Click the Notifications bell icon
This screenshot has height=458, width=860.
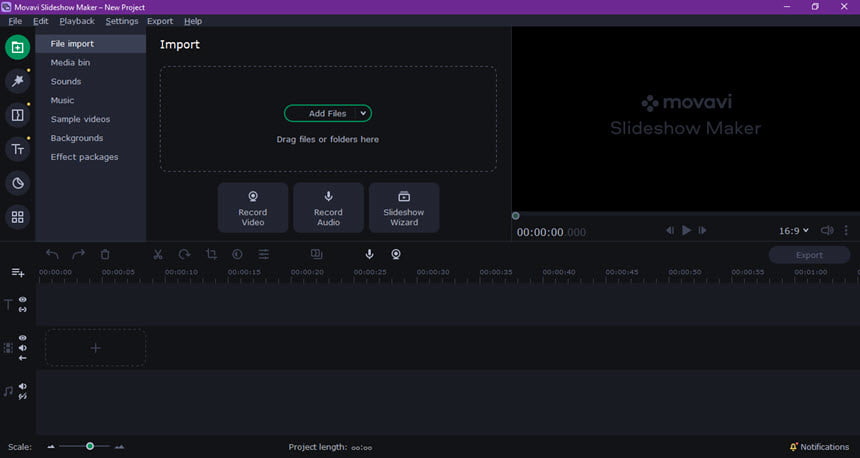(793, 447)
